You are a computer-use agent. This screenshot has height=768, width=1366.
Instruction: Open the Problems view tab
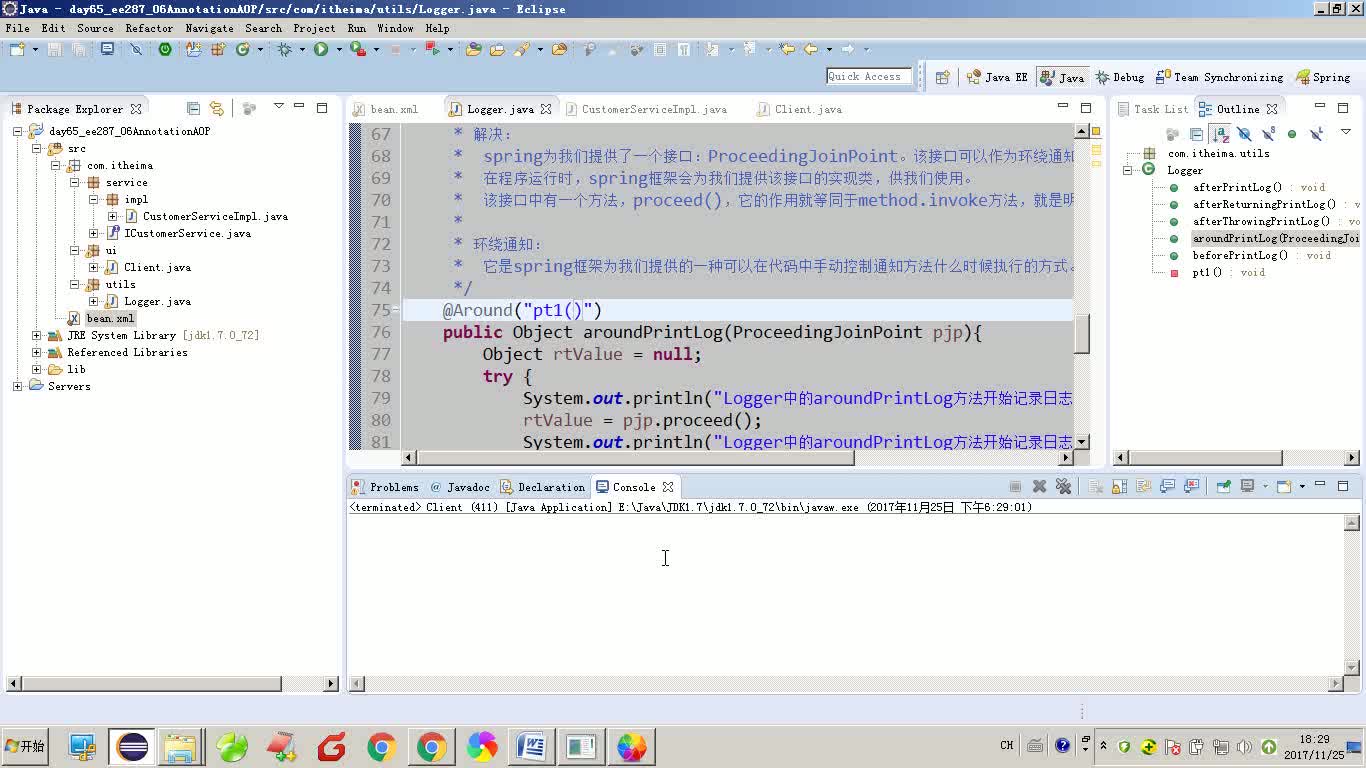point(385,487)
